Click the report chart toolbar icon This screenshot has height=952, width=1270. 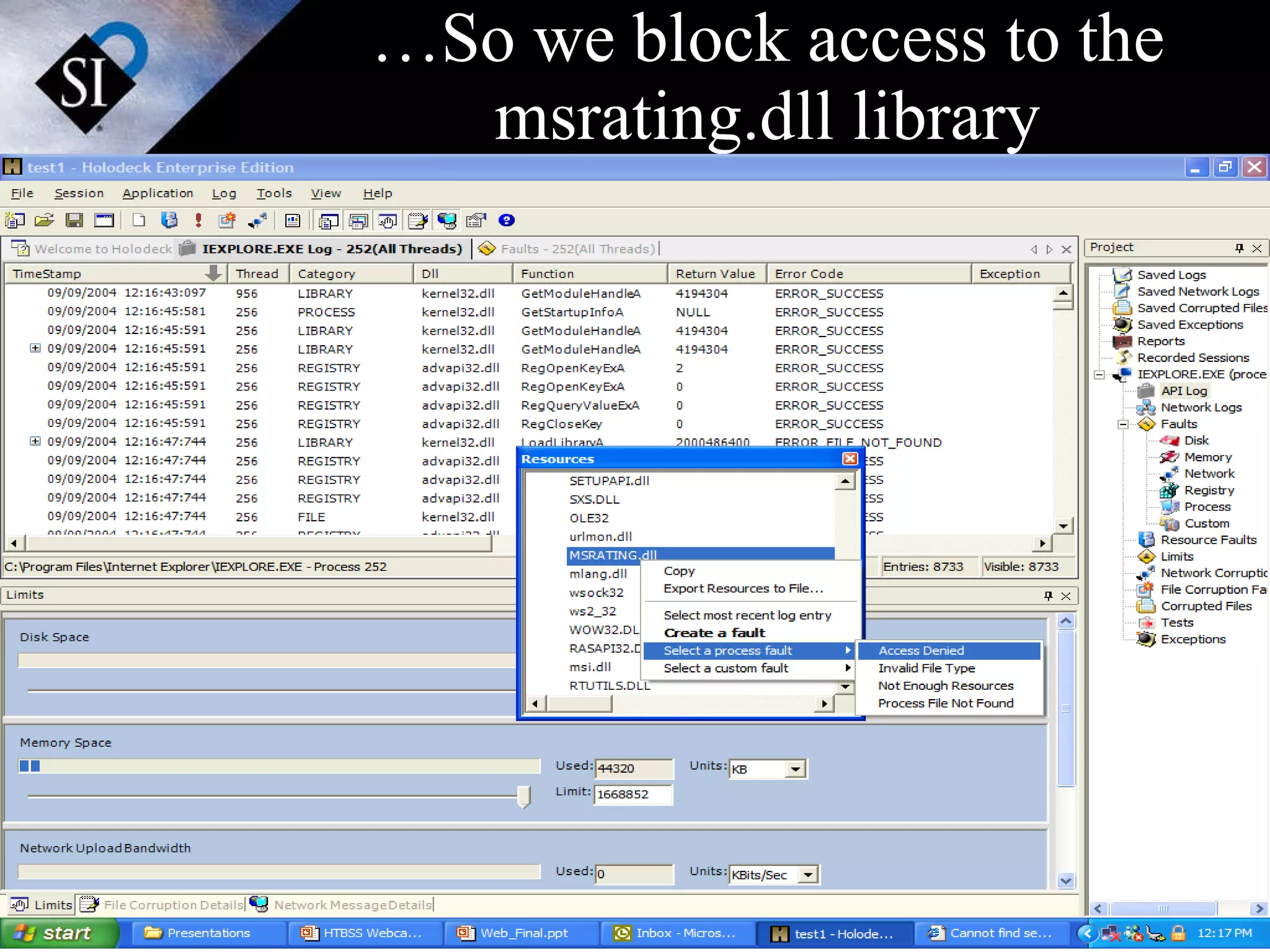pos(293,220)
